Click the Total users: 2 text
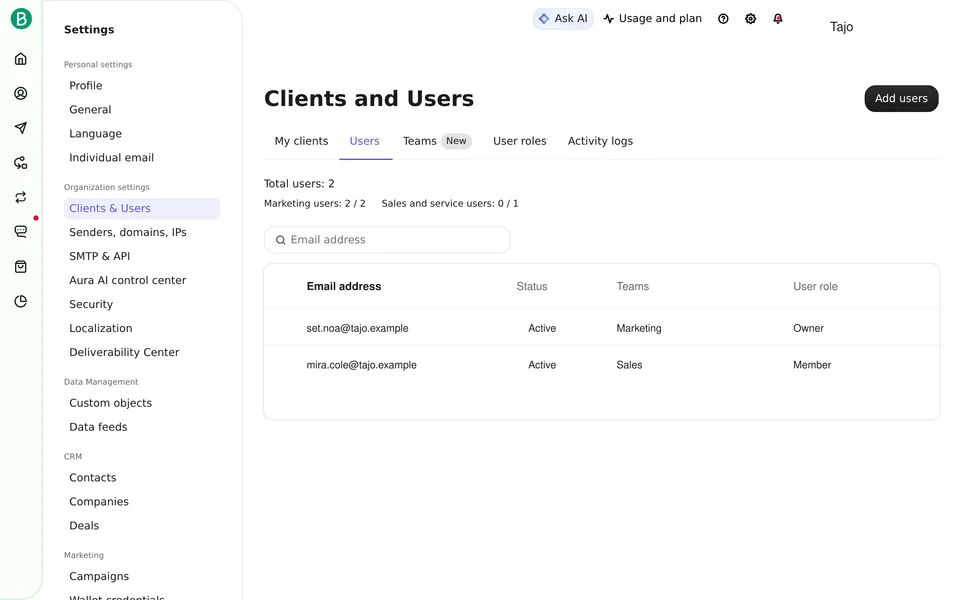This screenshot has width=960, height=600. click(x=299, y=184)
